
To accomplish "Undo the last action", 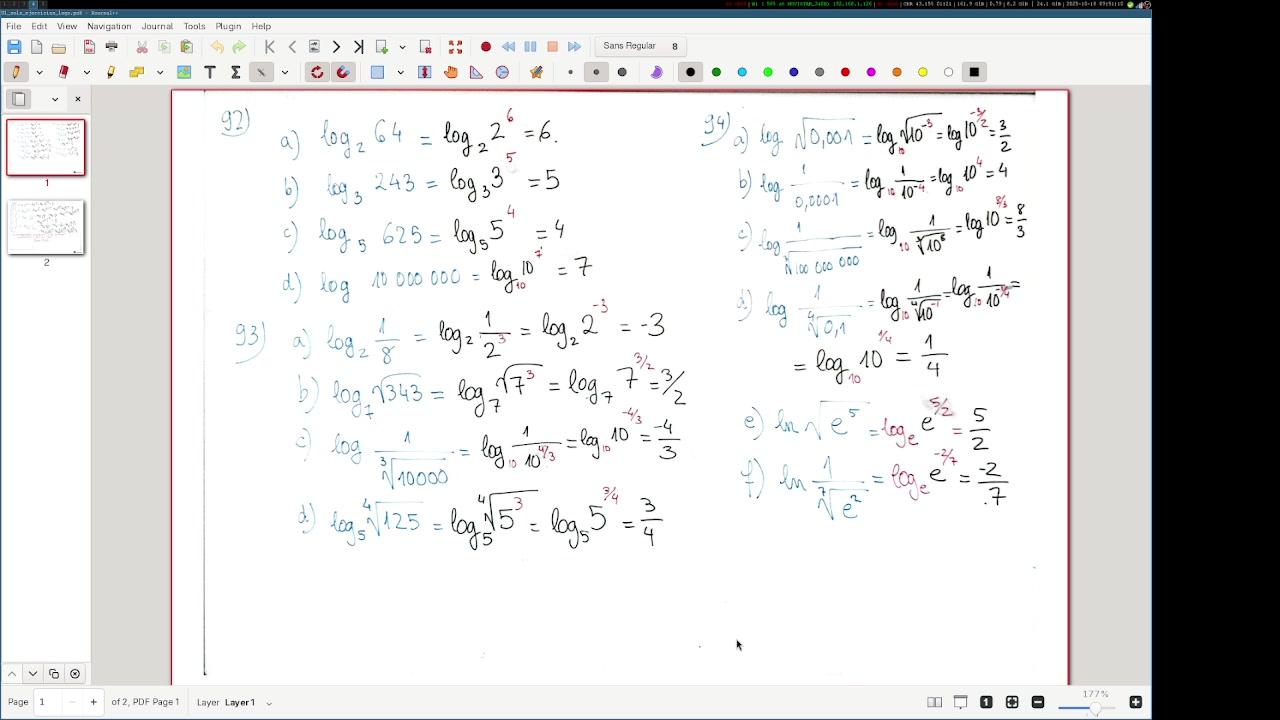I will pos(217,47).
